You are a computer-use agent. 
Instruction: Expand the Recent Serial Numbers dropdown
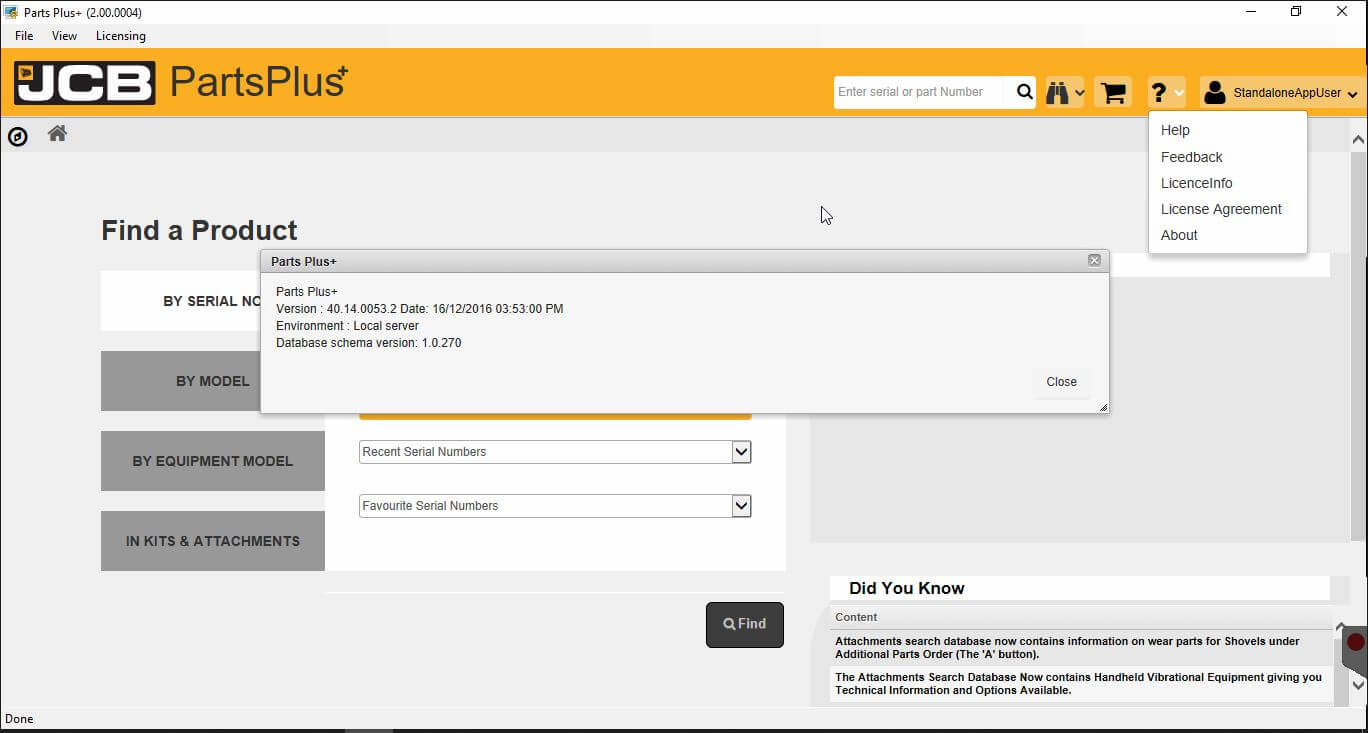coord(741,452)
